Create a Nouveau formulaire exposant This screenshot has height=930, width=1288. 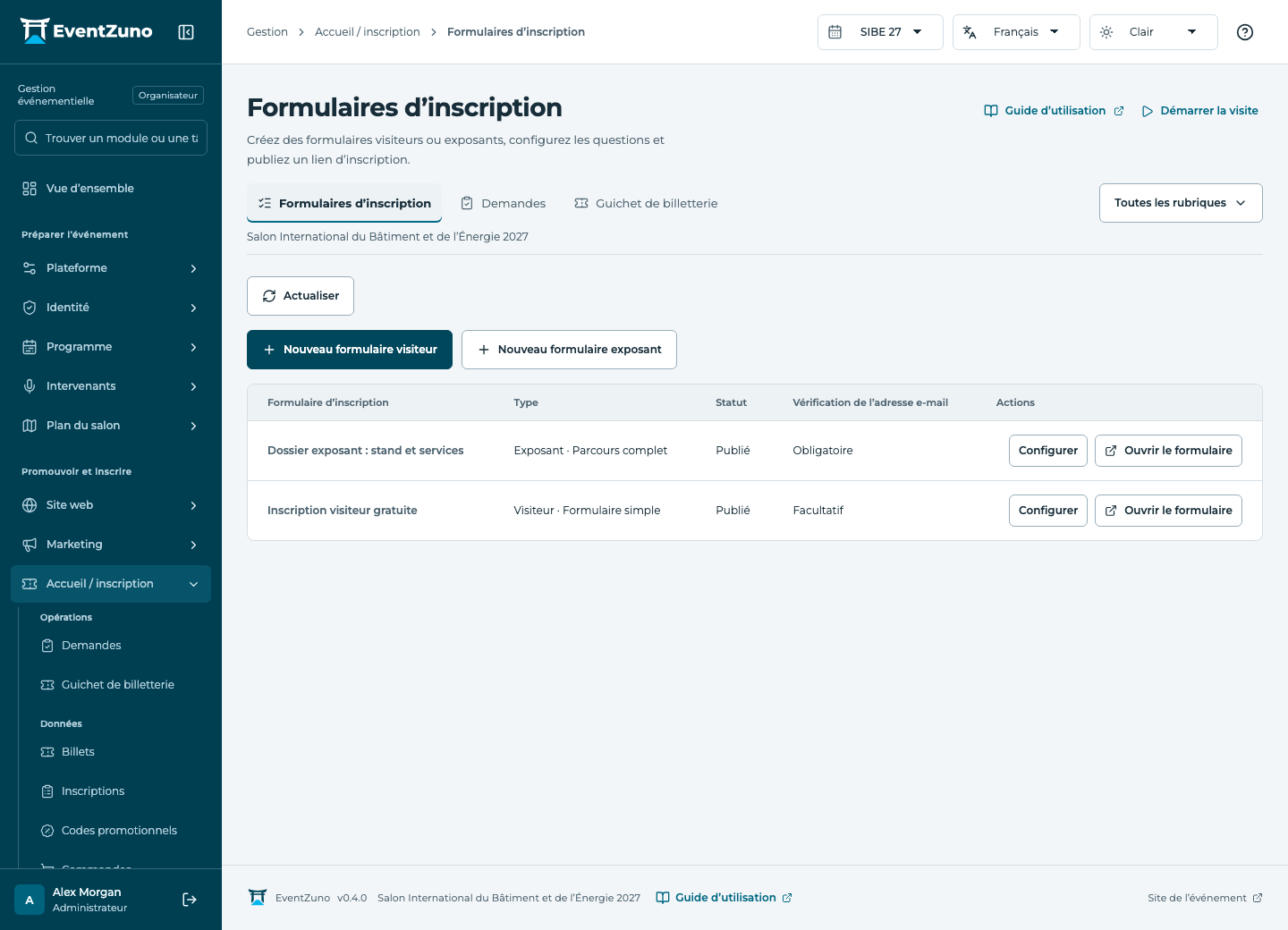[569, 350]
